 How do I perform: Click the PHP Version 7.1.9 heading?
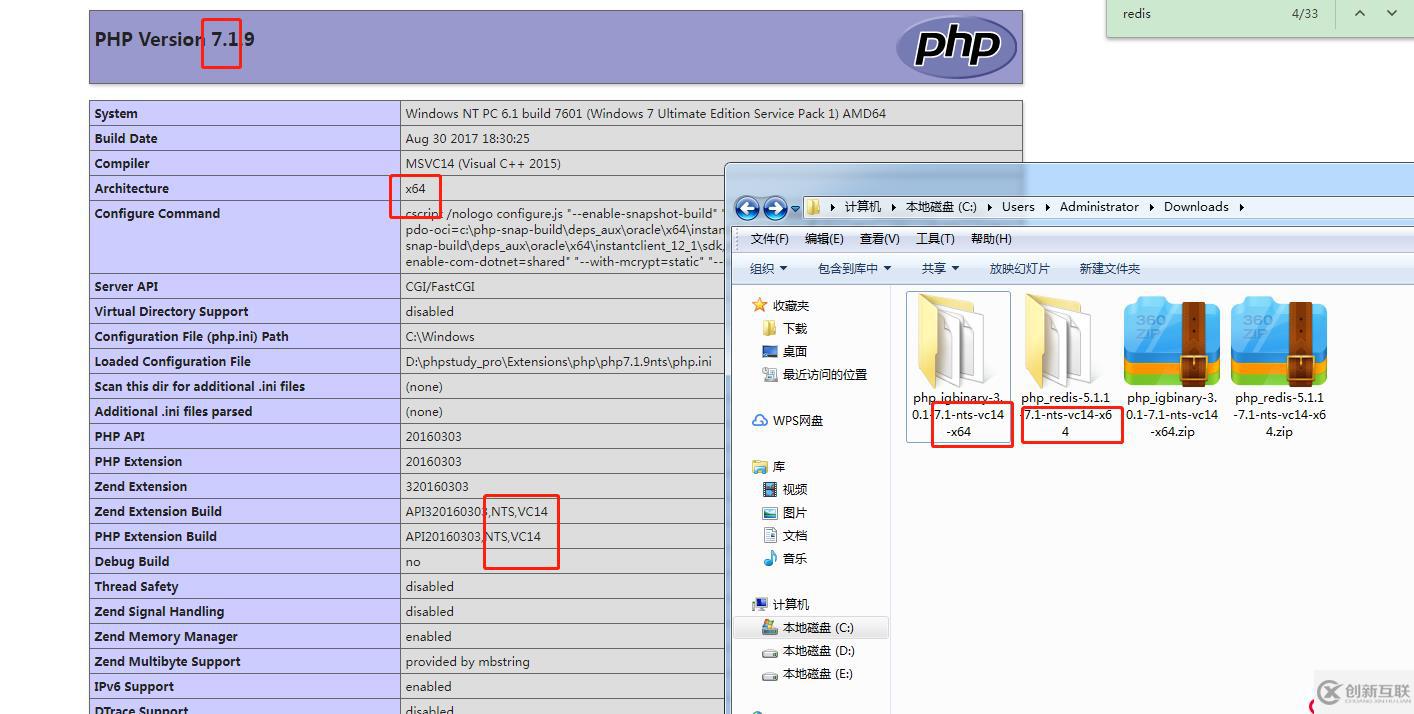tap(174, 39)
